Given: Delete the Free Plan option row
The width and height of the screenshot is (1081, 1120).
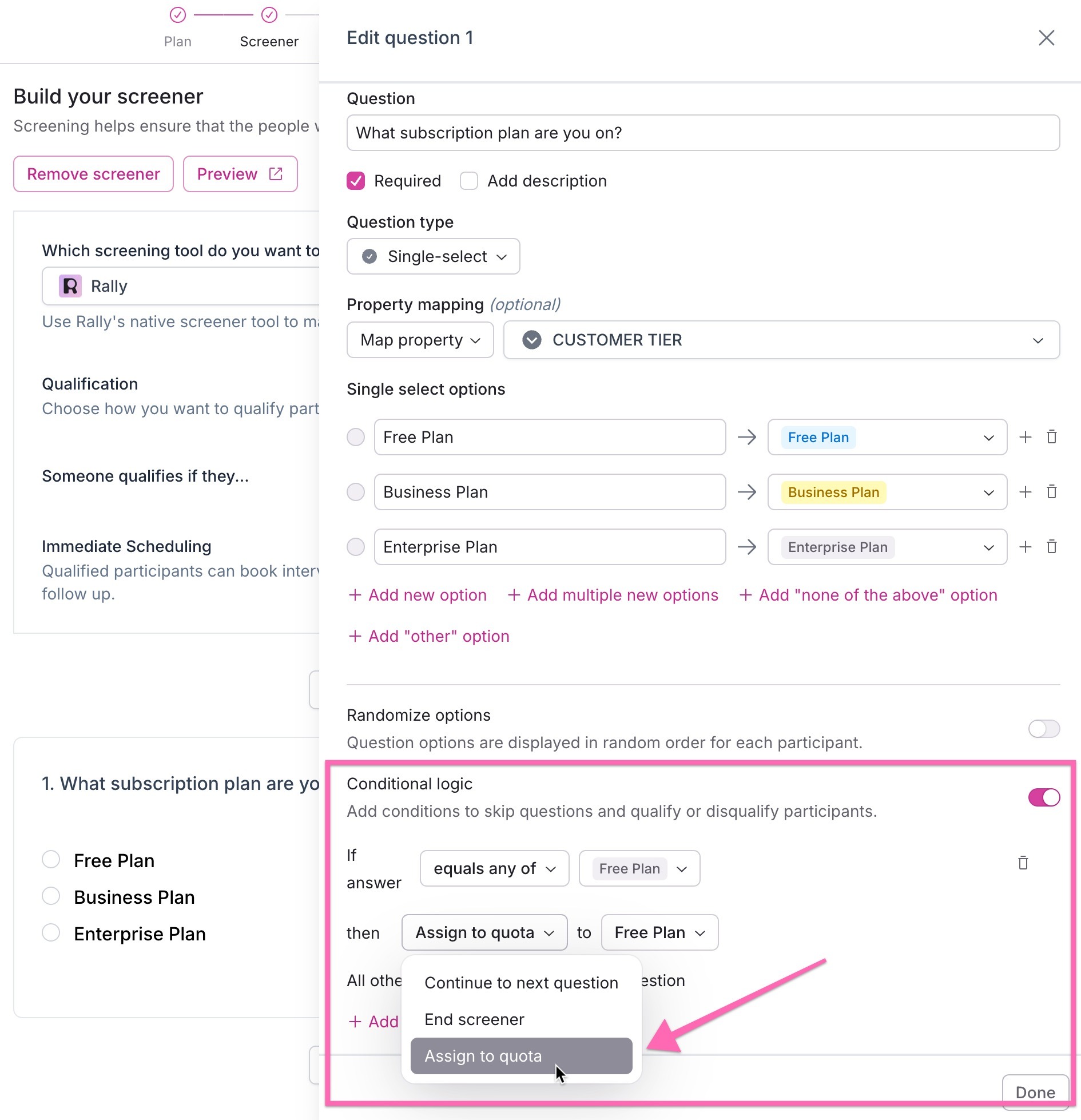Looking at the screenshot, I should tap(1051, 437).
